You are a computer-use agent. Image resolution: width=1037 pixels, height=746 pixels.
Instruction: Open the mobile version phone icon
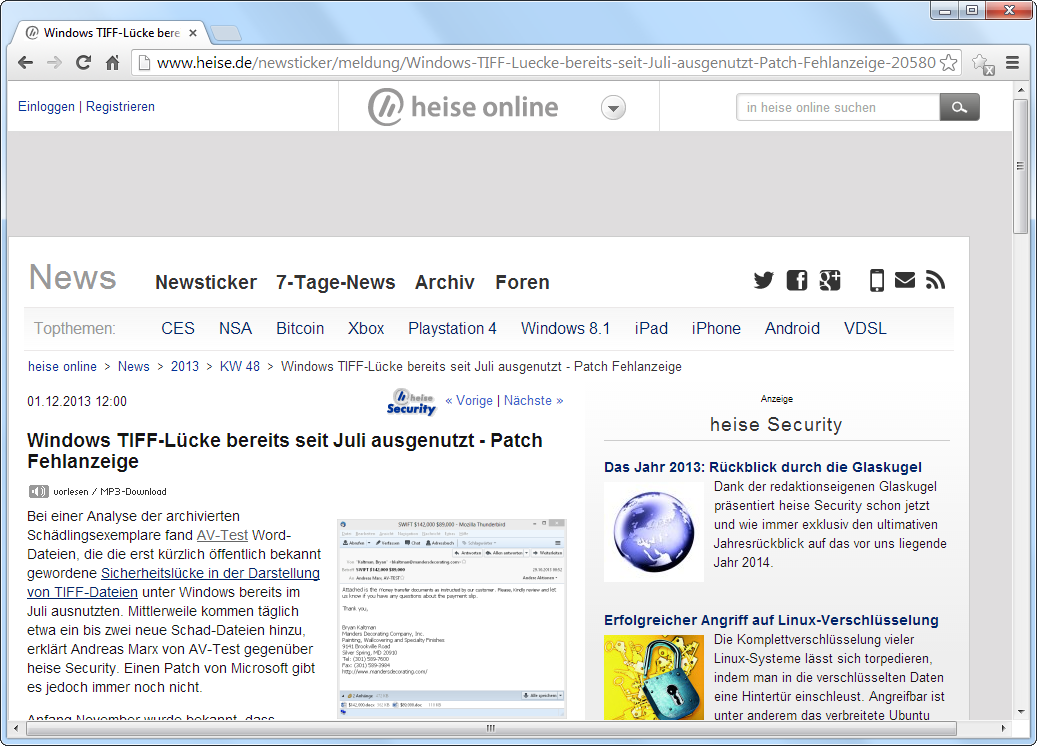(876, 281)
